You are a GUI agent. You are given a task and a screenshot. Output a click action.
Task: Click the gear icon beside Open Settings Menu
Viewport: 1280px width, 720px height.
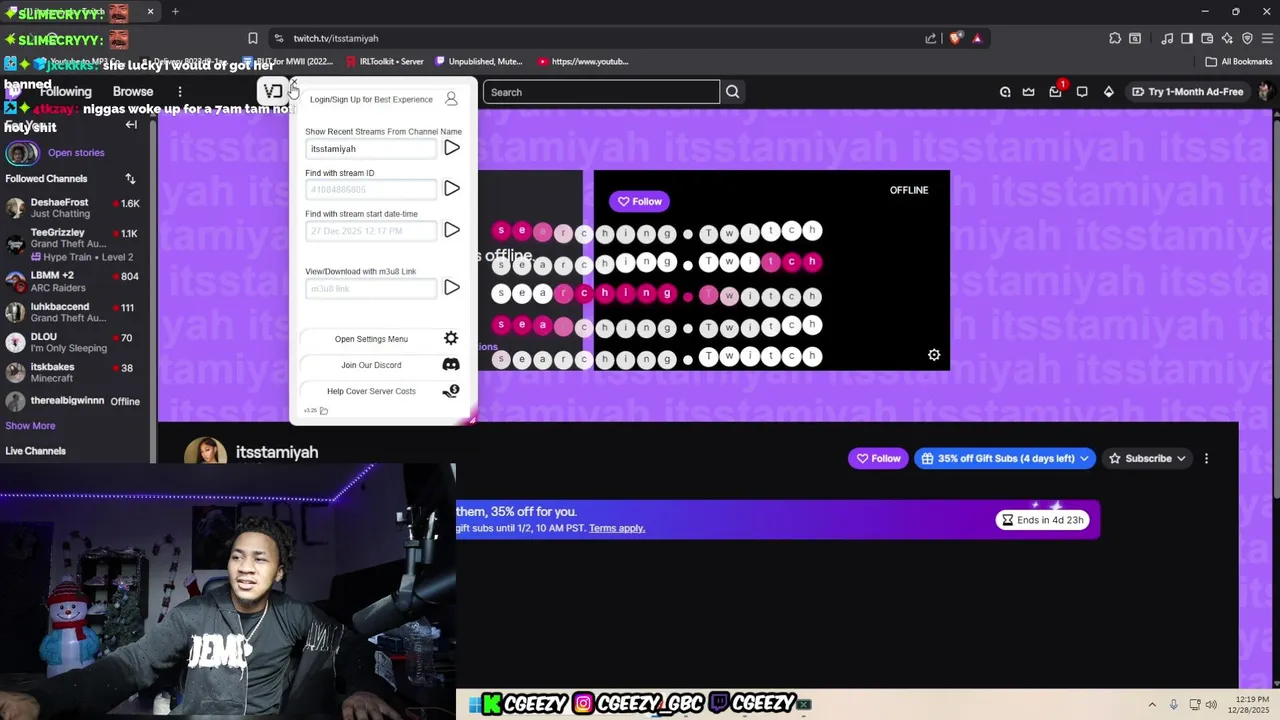tap(451, 338)
